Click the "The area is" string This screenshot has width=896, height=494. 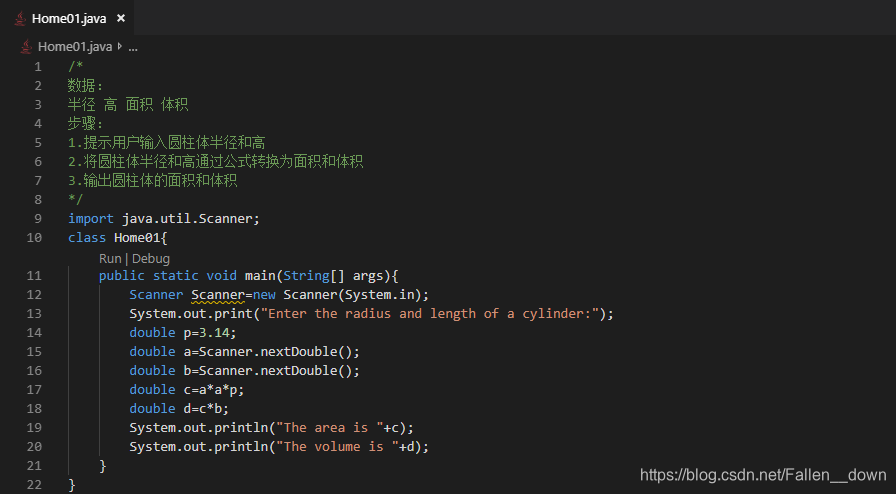pyautogui.click(x=329, y=428)
